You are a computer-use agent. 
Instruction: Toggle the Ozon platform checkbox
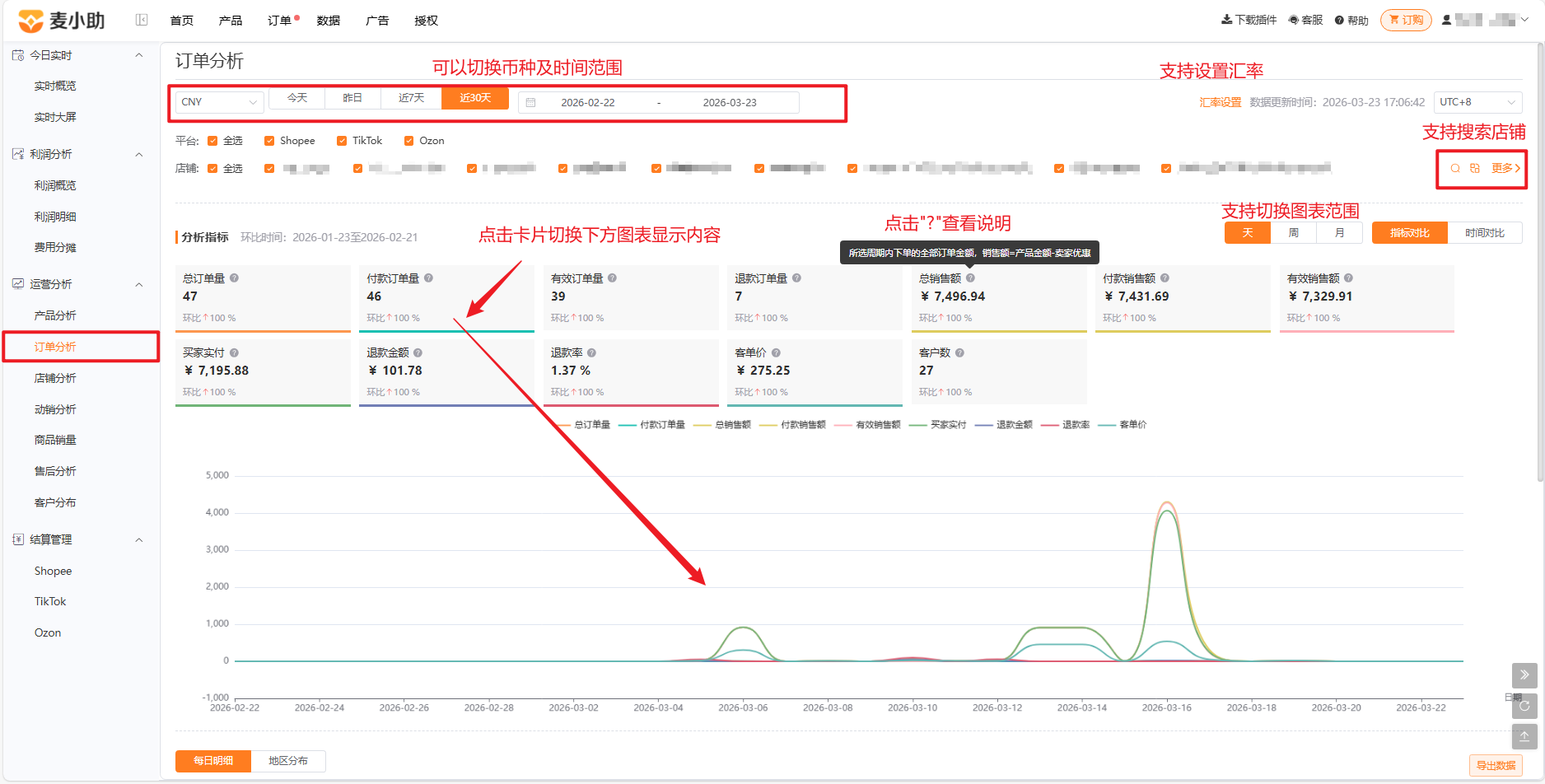408,141
